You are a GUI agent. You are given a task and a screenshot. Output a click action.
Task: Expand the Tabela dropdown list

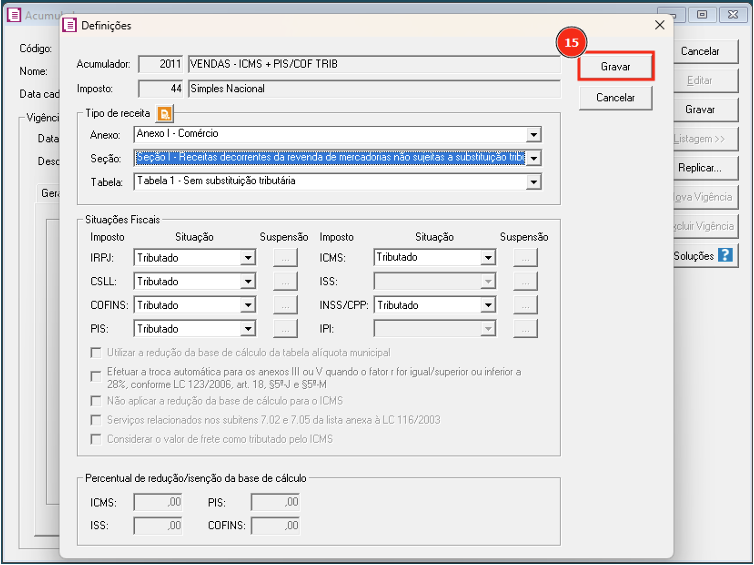pyautogui.click(x=533, y=182)
